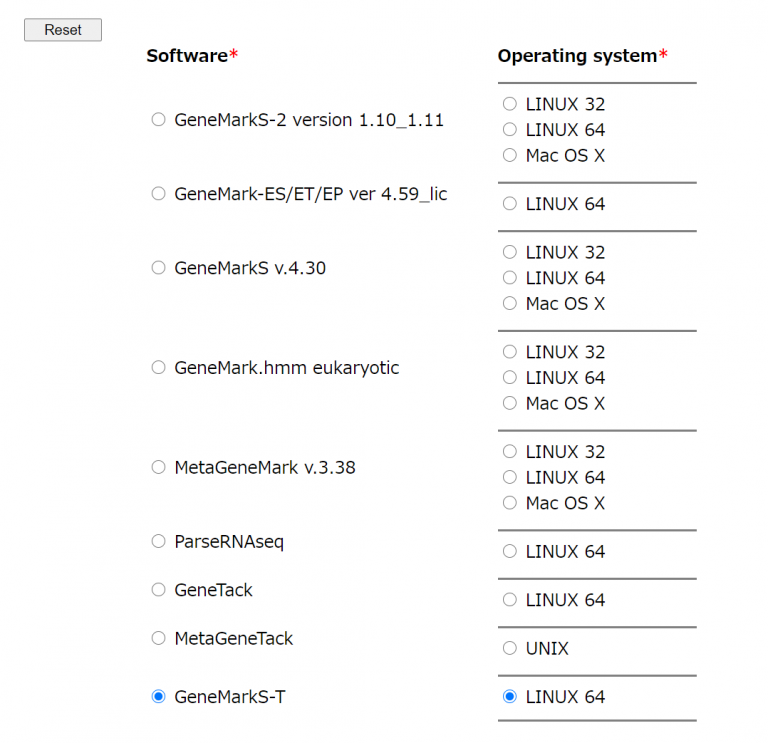
Task: Select LINUX 32 for MetaGeneMark v.3.38
Action: (x=510, y=452)
